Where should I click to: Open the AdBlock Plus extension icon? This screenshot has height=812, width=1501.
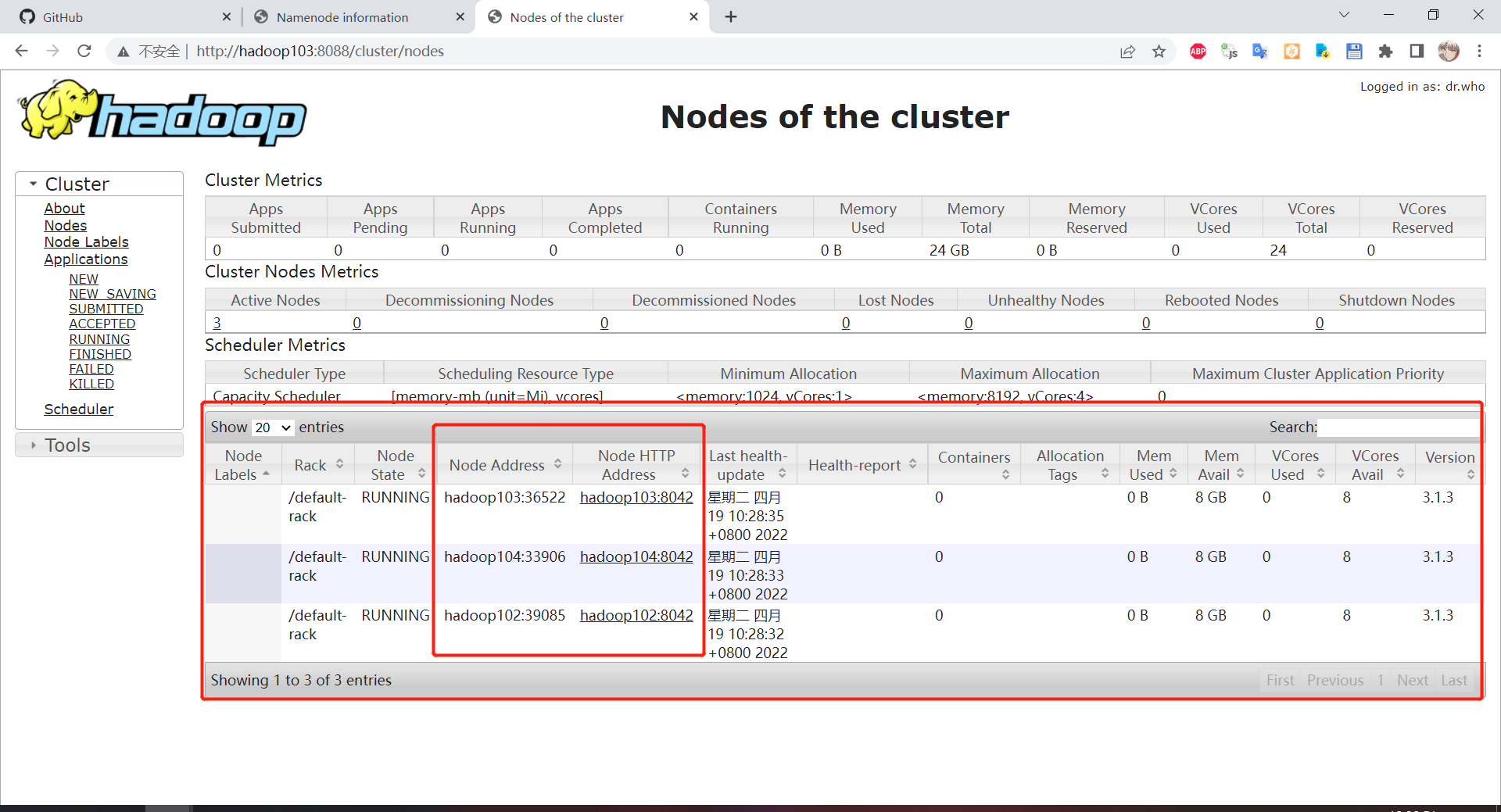[1198, 51]
